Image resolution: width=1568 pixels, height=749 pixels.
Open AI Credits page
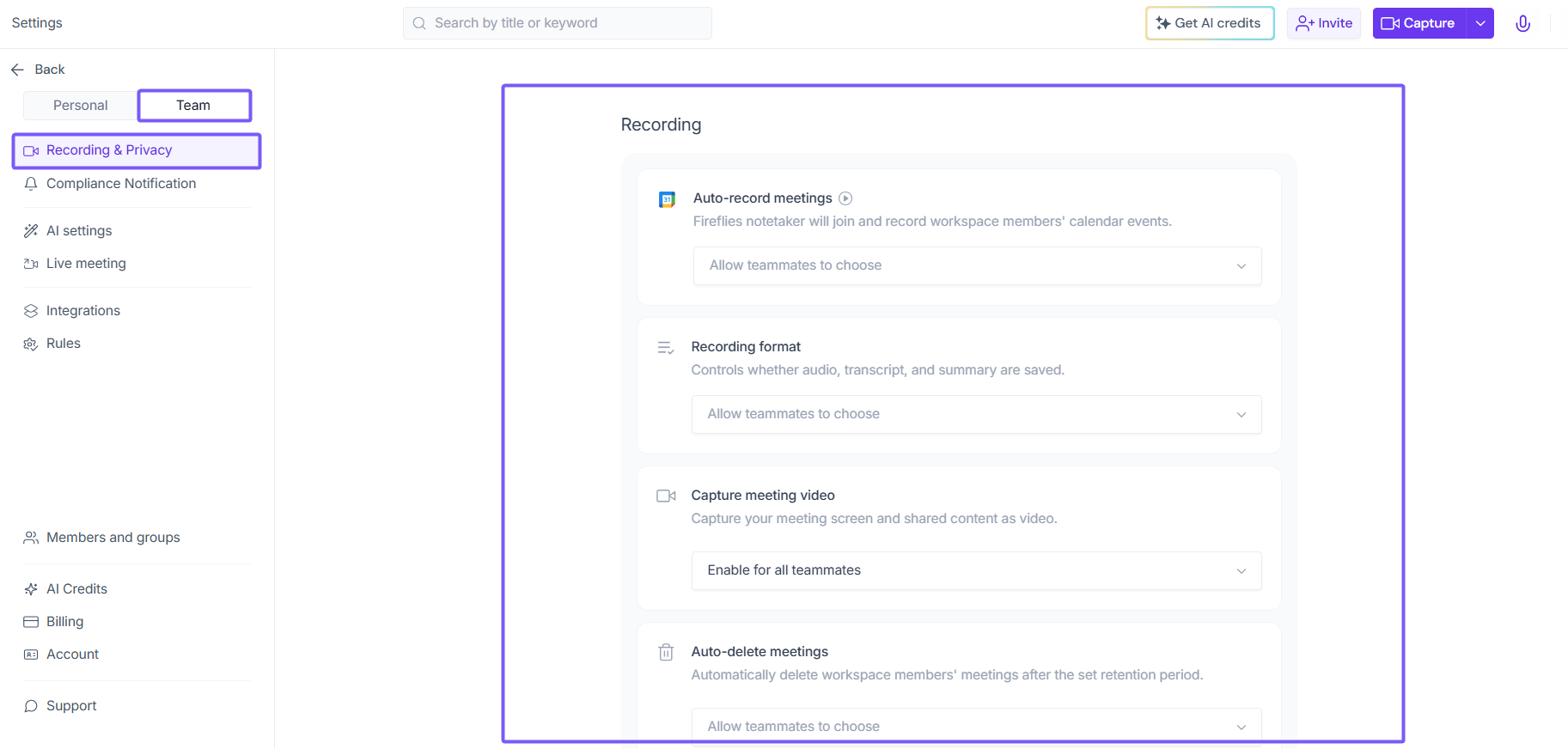(x=76, y=589)
